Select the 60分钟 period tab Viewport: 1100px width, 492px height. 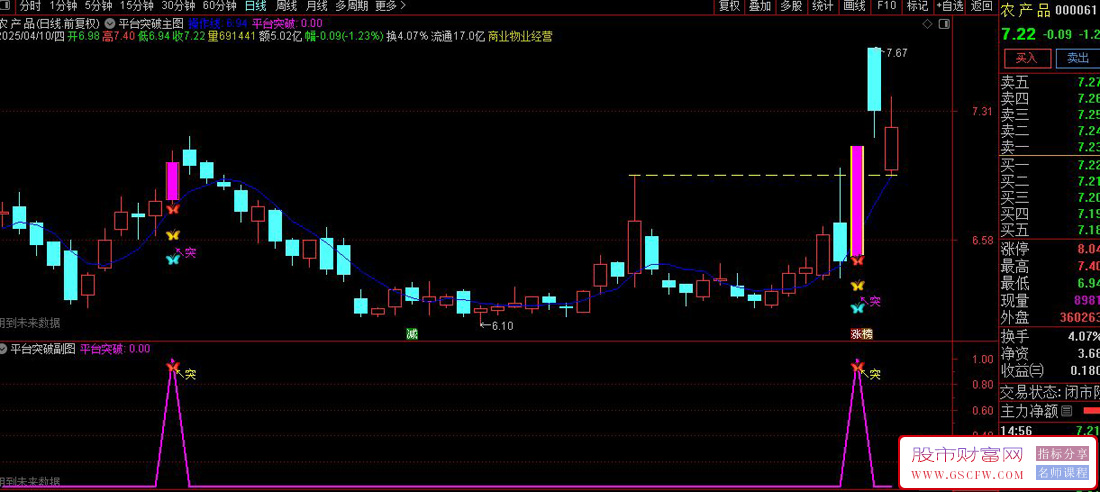click(219, 6)
